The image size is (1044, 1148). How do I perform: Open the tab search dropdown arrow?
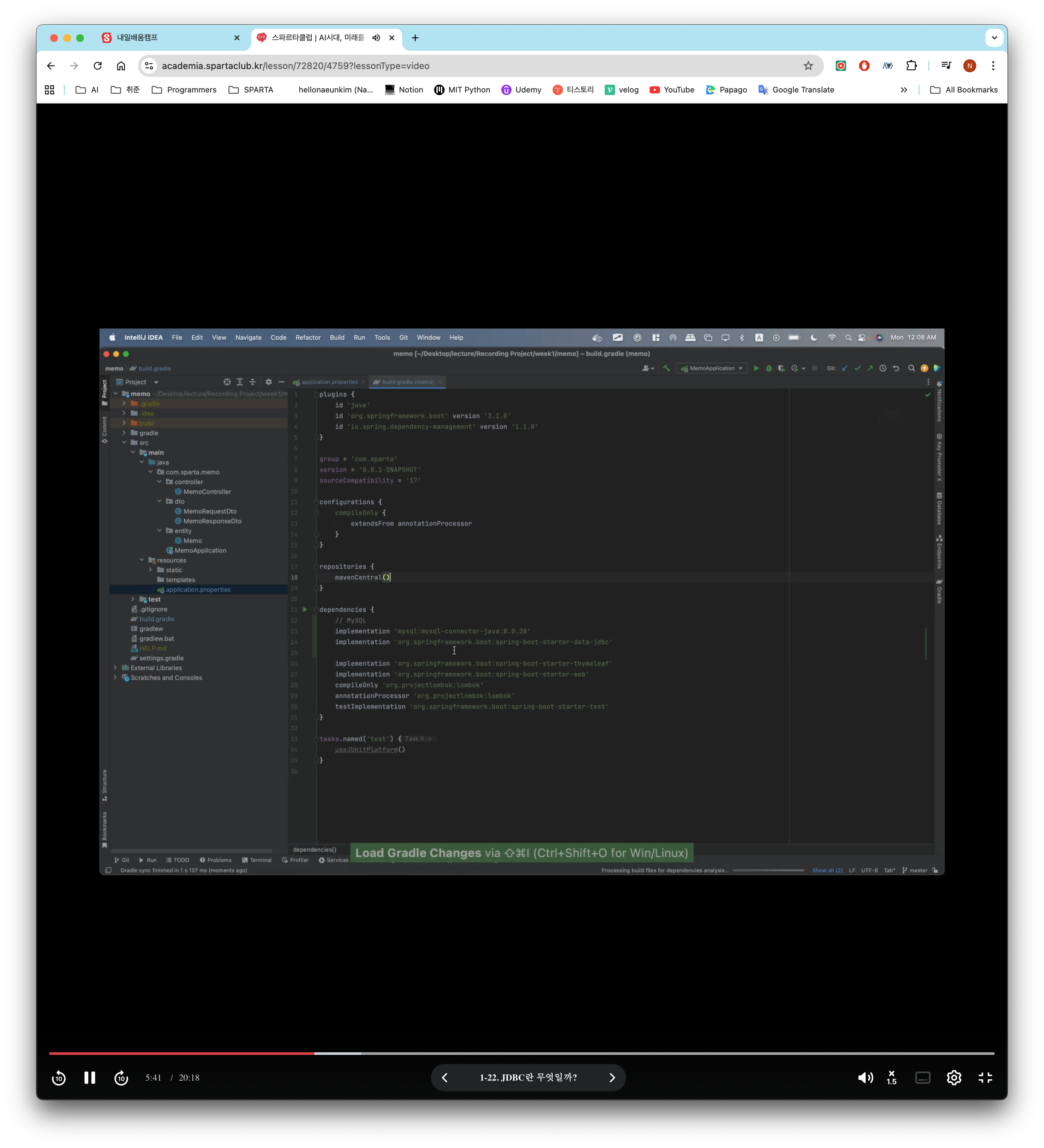point(994,37)
